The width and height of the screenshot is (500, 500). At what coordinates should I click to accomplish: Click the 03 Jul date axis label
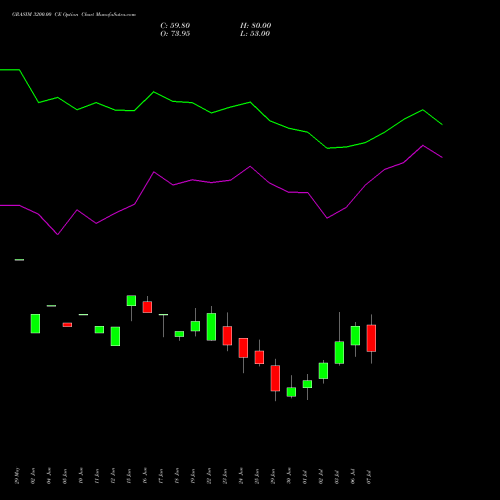338,476
